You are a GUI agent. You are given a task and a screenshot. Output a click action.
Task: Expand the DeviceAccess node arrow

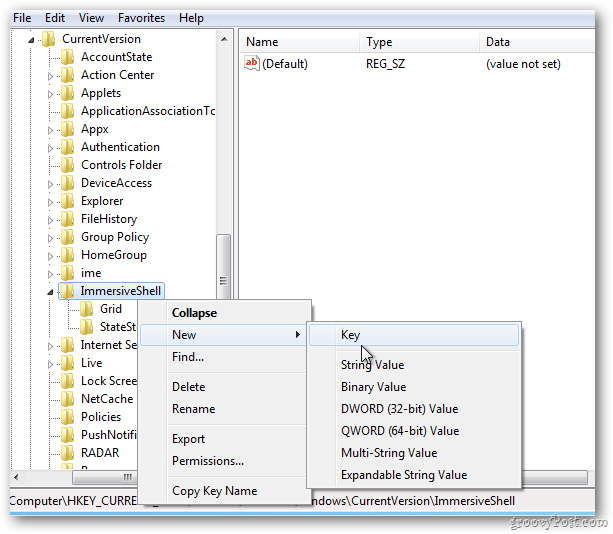(x=50, y=184)
